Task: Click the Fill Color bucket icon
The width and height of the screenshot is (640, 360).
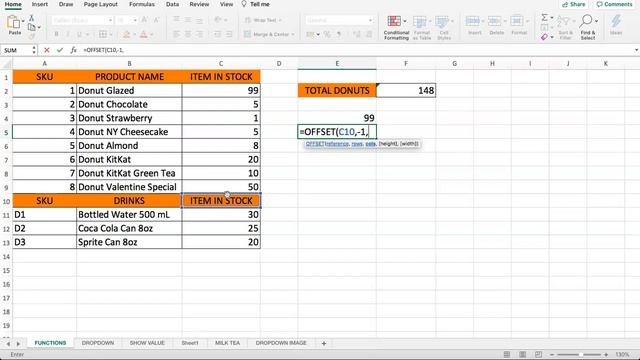Action: pos(127,34)
